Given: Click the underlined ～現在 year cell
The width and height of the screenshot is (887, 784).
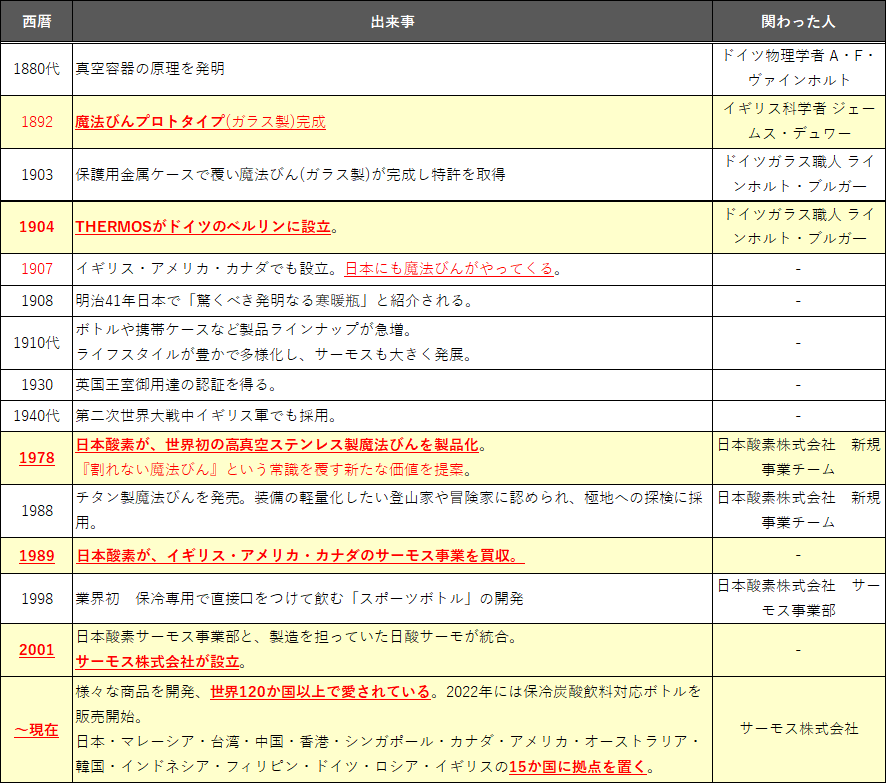Looking at the screenshot, I should click(x=36, y=729).
